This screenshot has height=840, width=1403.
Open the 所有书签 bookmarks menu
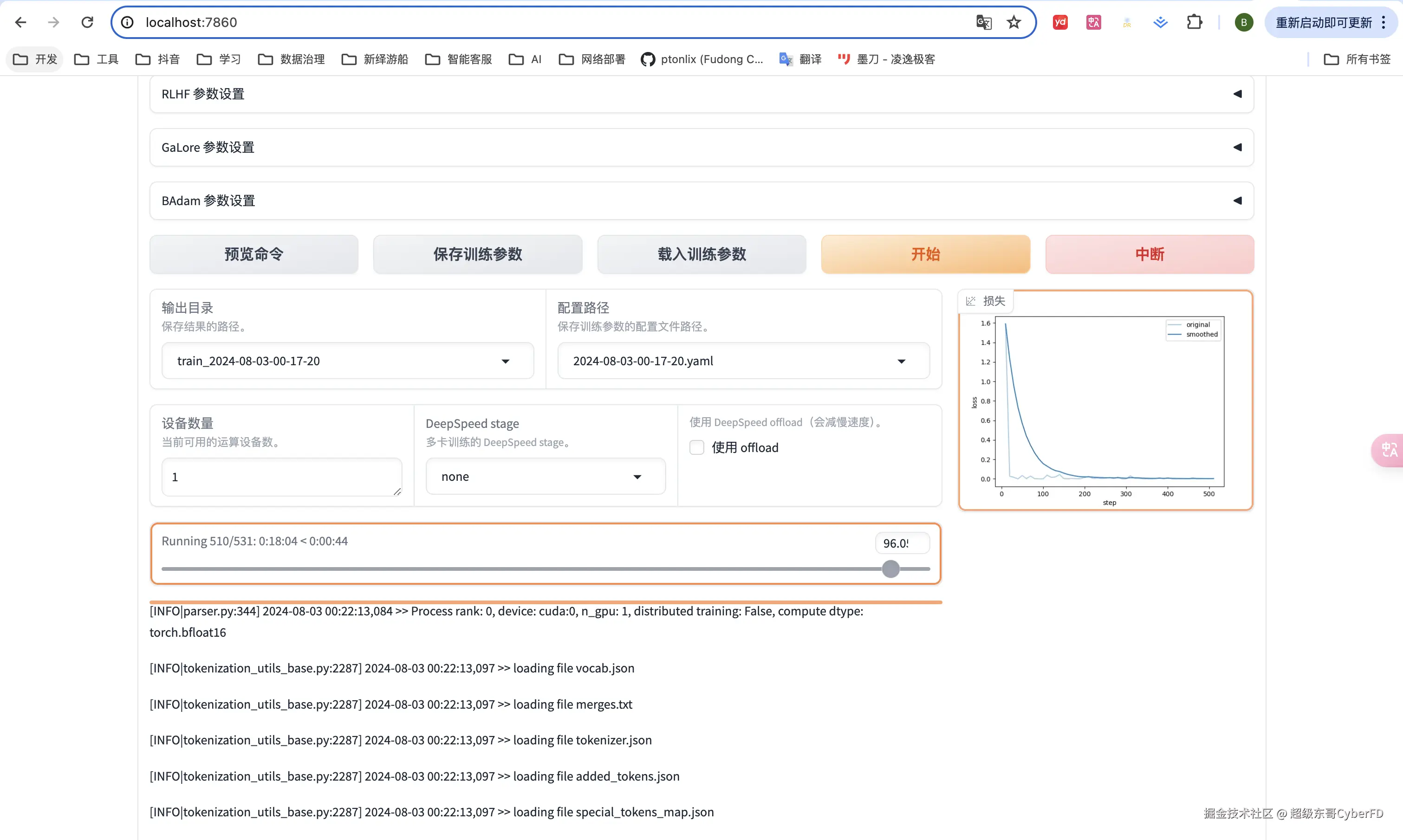tap(1357, 59)
